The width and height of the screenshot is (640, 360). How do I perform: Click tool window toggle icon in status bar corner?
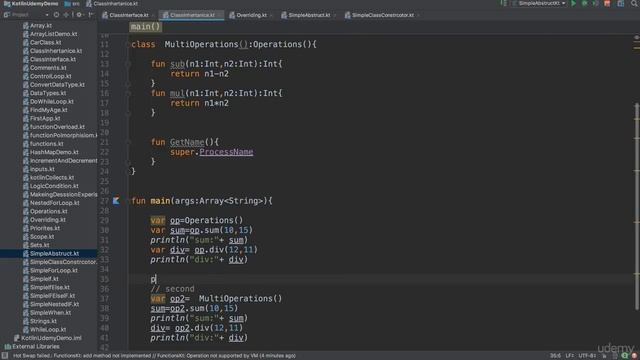(5, 356)
